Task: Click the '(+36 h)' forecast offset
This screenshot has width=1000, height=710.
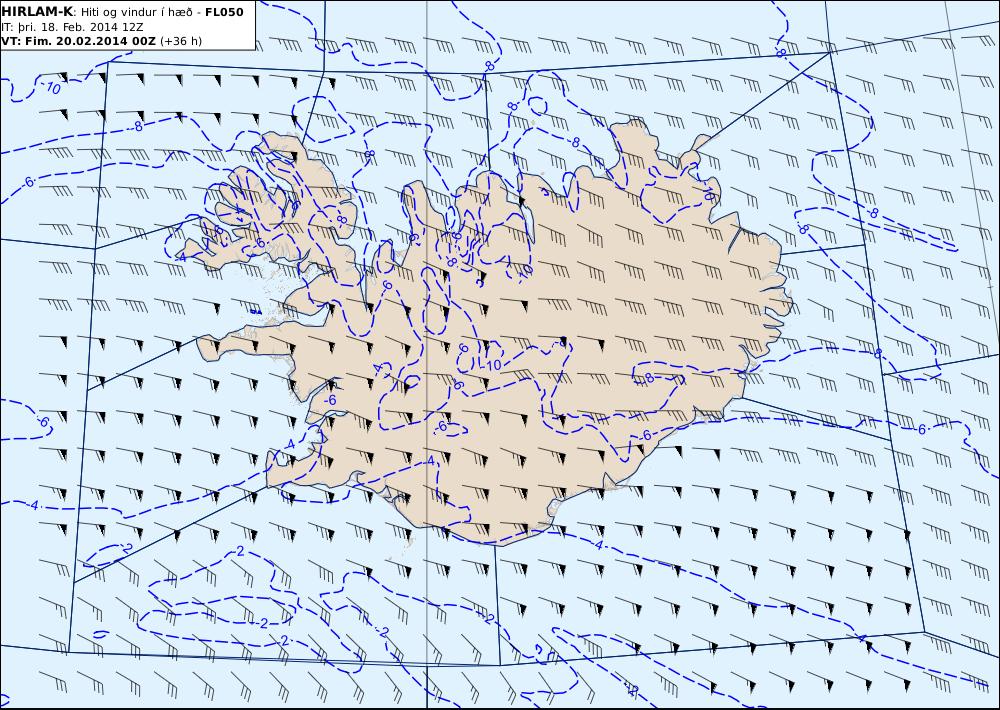Action: pos(181,41)
